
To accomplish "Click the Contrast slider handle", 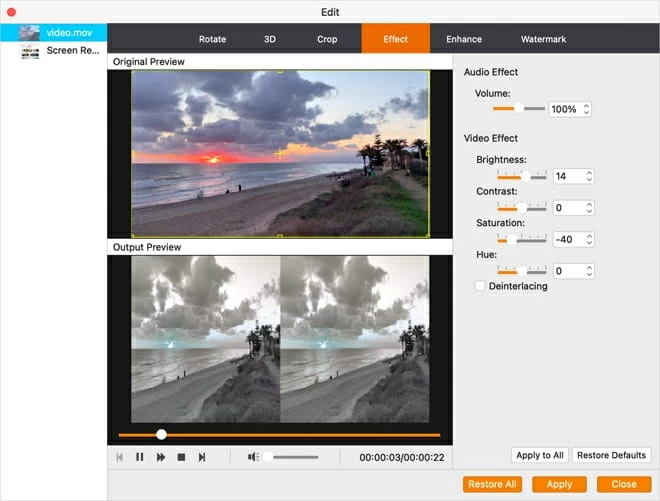I will click(x=521, y=208).
